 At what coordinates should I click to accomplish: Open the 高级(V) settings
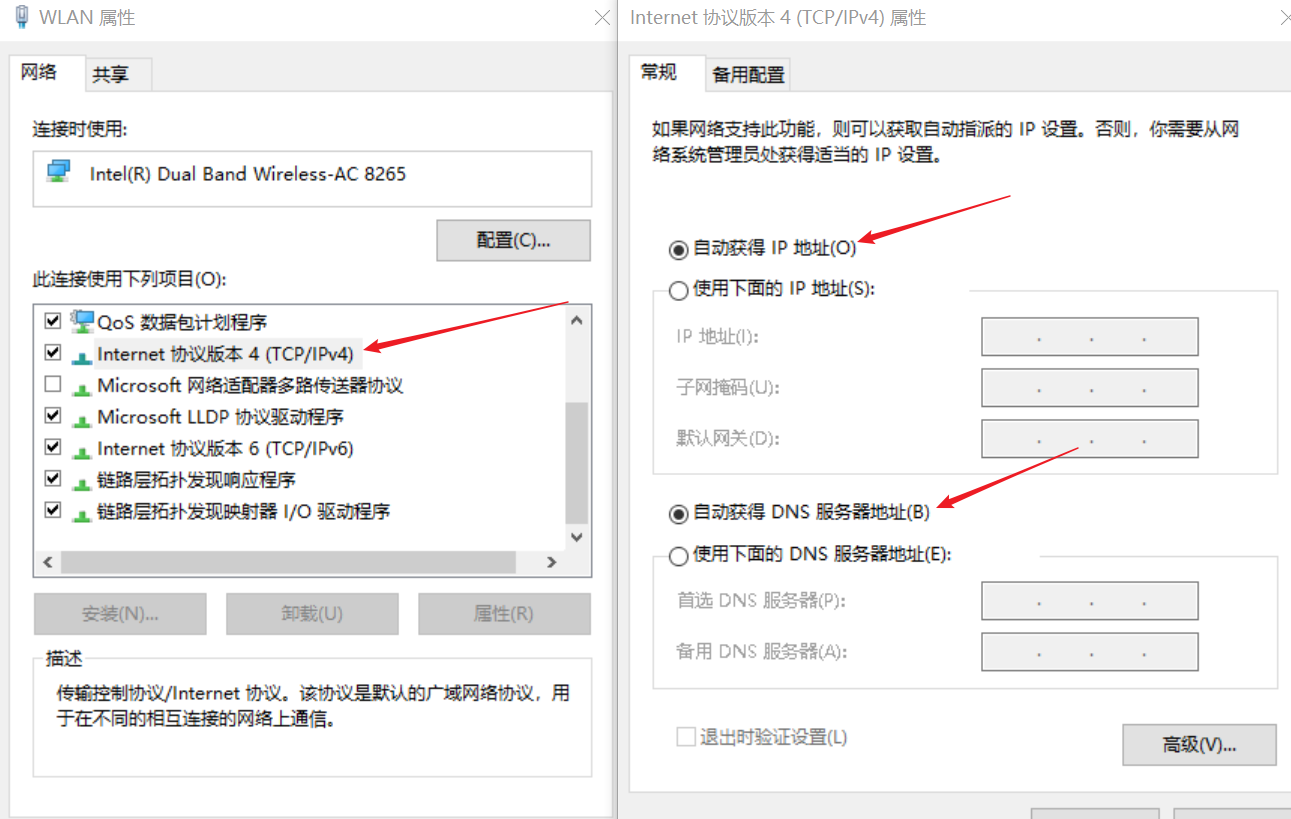(1198, 744)
